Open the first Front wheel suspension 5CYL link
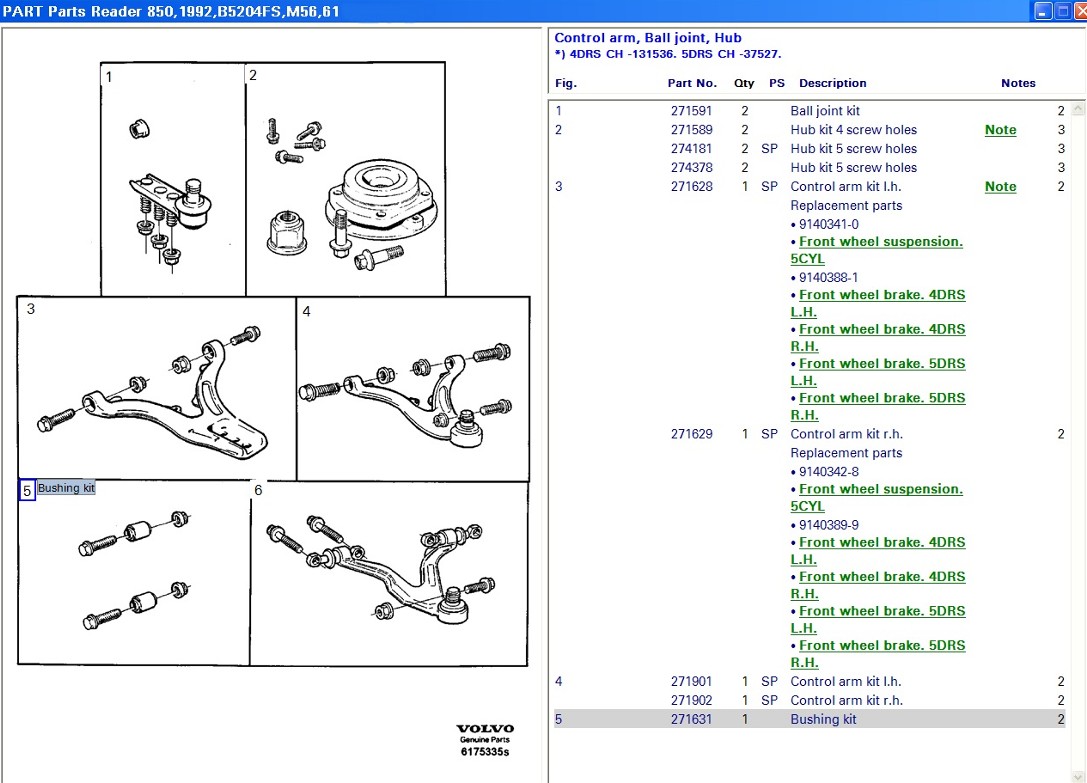The height and width of the screenshot is (783, 1087). (880, 242)
